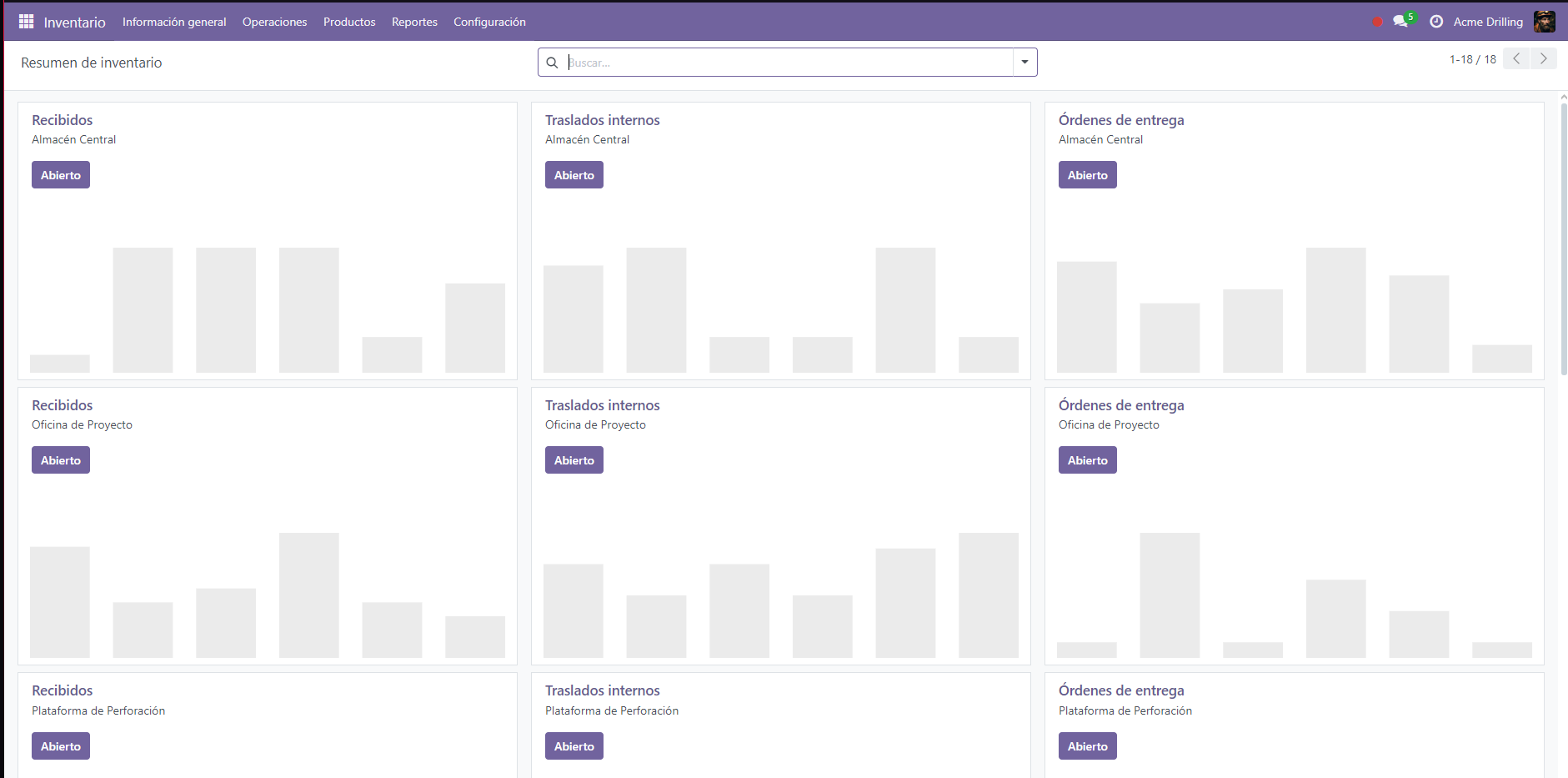Click Abierto on Recibidos Almacén Central
Viewport: 1568px width, 778px height.
click(61, 175)
